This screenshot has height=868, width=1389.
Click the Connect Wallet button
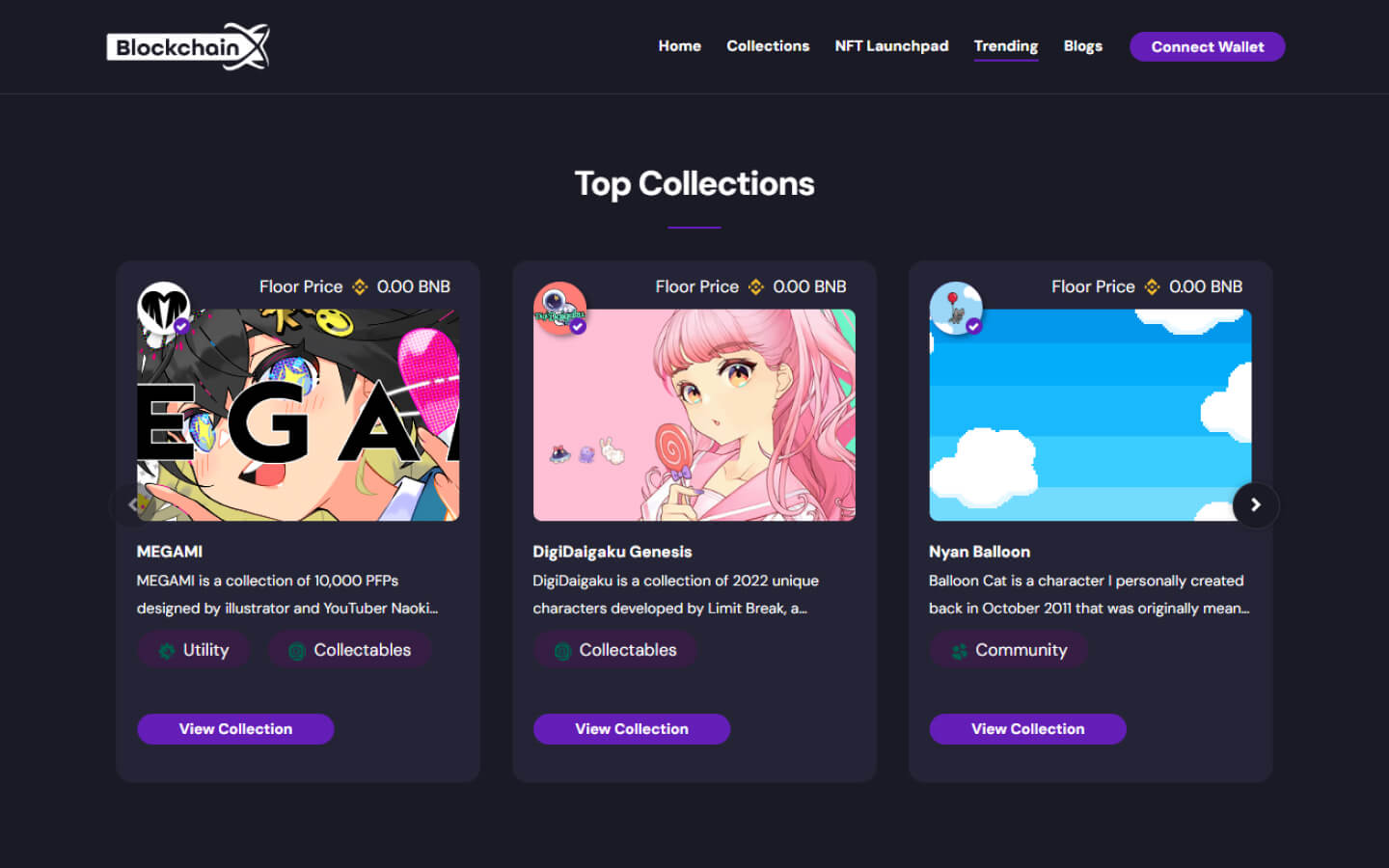pyautogui.click(x=1207, y=46)
